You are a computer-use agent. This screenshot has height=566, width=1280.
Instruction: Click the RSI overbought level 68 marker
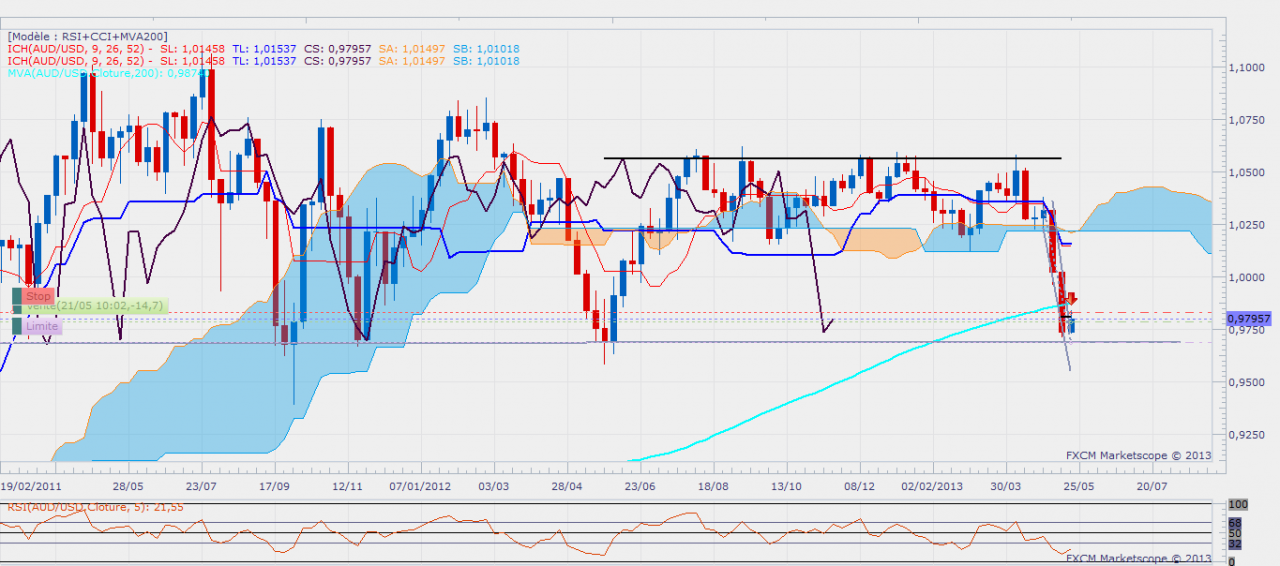tap(1235, 523)
